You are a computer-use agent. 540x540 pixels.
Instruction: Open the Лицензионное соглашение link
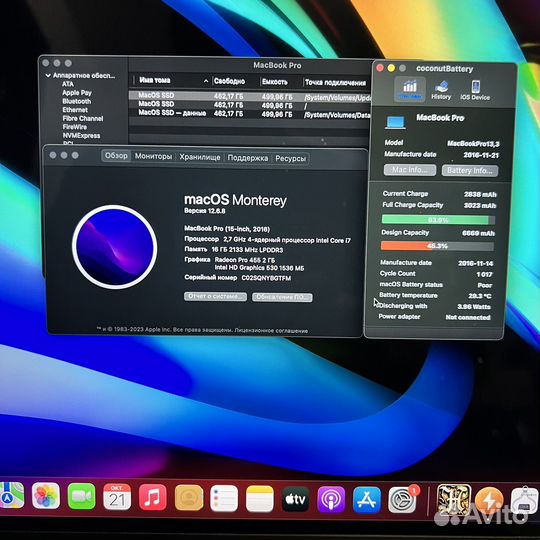pos(271,331)
